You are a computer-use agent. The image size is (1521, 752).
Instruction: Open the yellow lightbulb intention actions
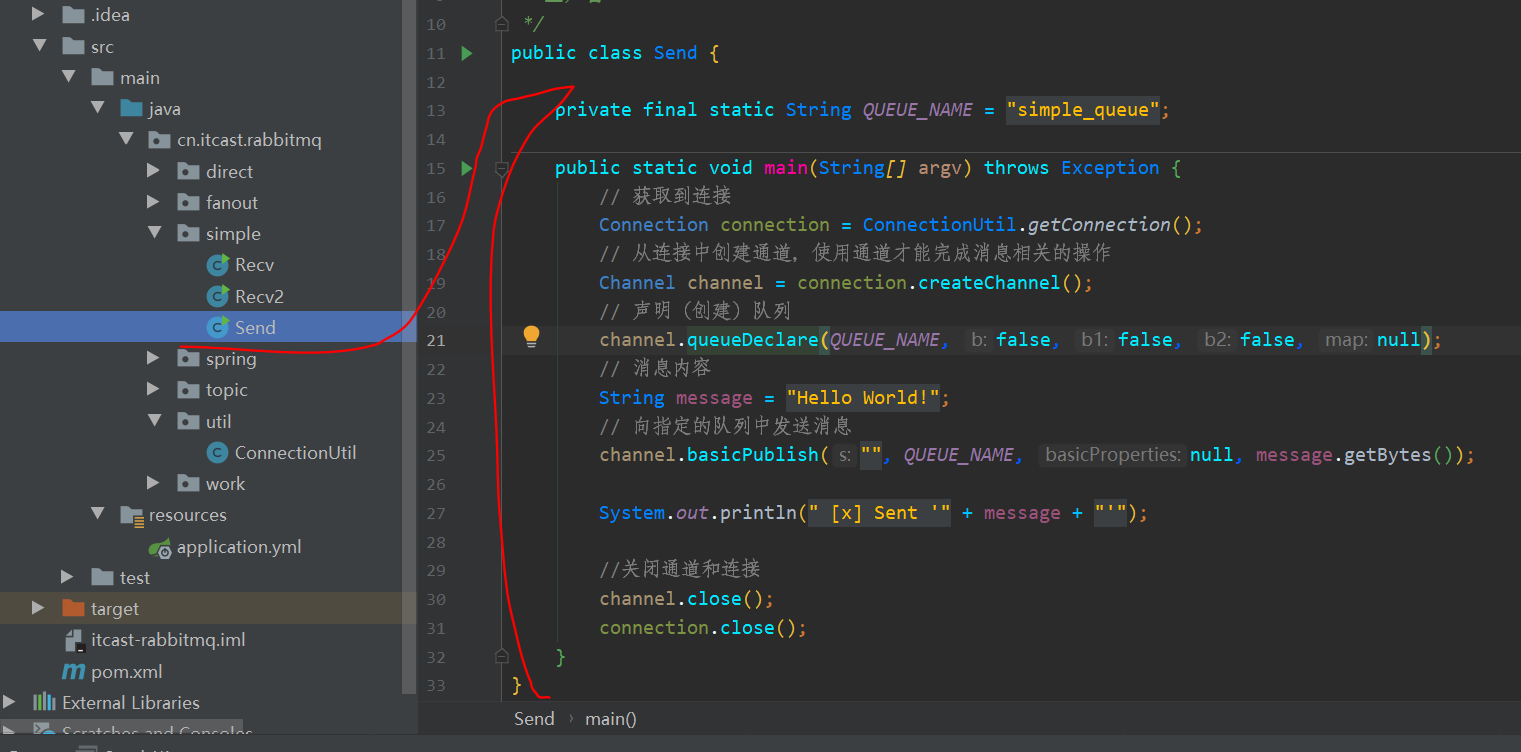pos(532,337)
